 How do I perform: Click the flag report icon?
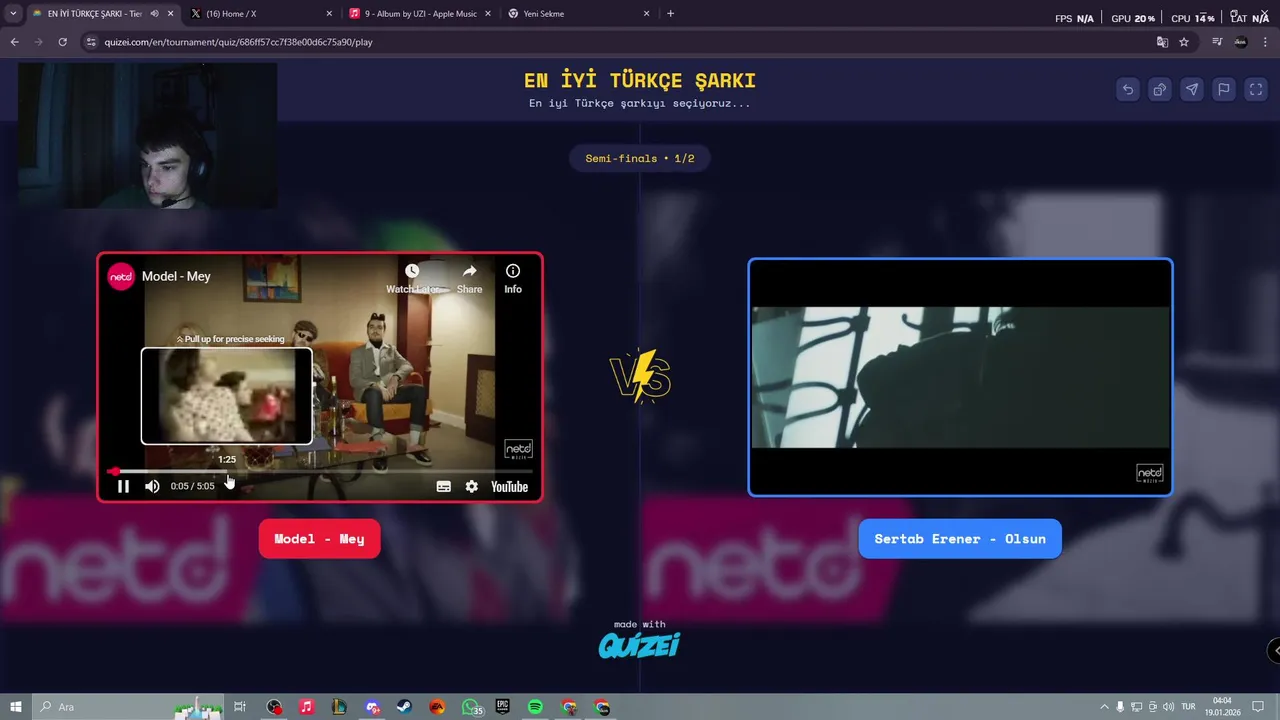pyautogui.click(x=1224, y=89)
